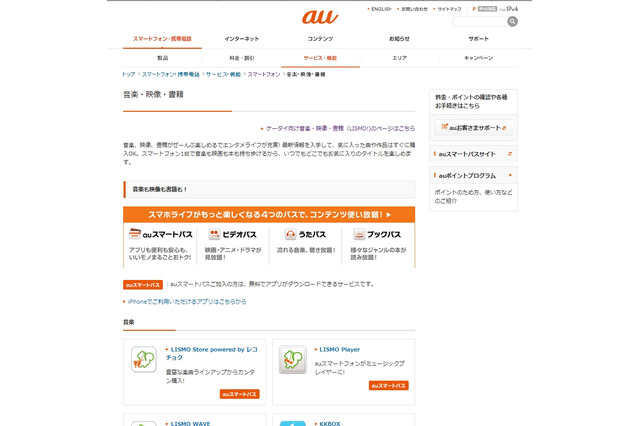Select the お知らせ main tab

tap(399, 39)
